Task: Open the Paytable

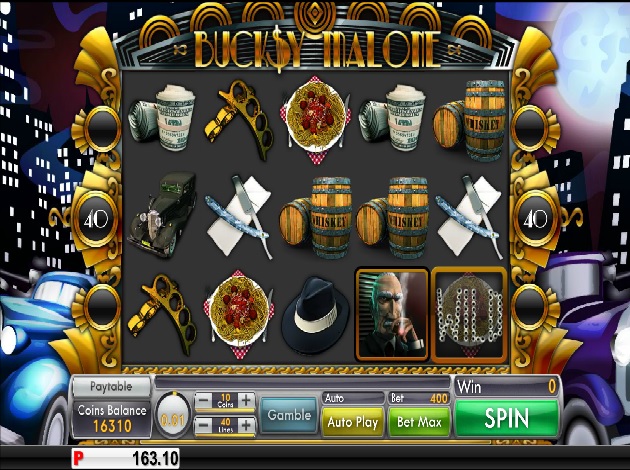Action: click(111, 387)
